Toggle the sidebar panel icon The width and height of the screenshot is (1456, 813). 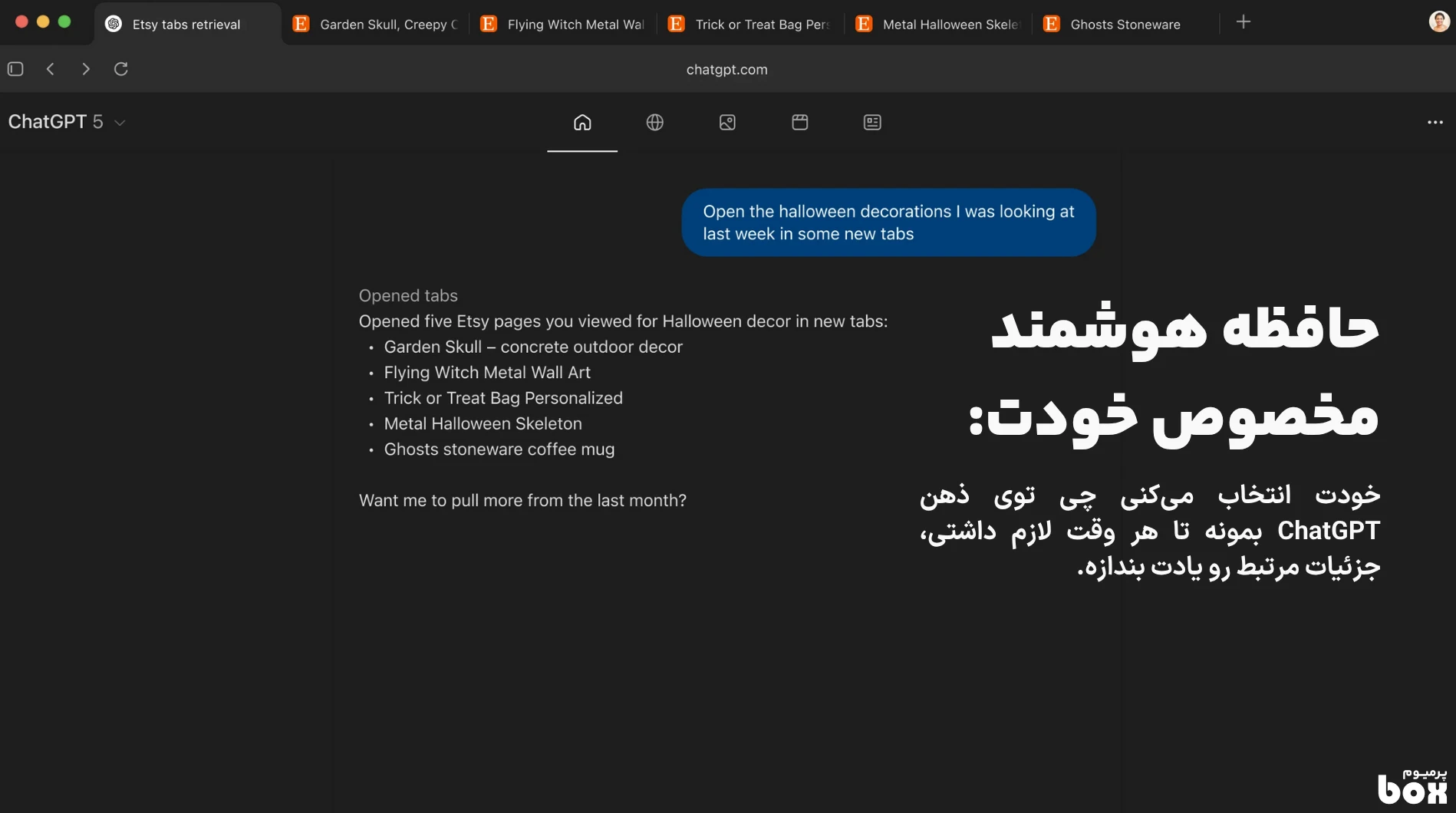[x=15, y=69]
